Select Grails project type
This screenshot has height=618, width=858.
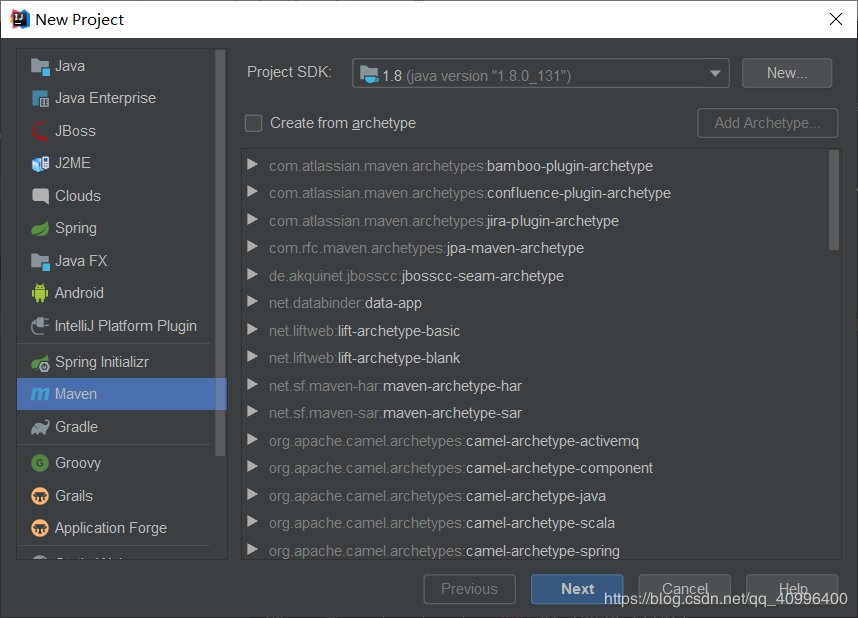116,496
